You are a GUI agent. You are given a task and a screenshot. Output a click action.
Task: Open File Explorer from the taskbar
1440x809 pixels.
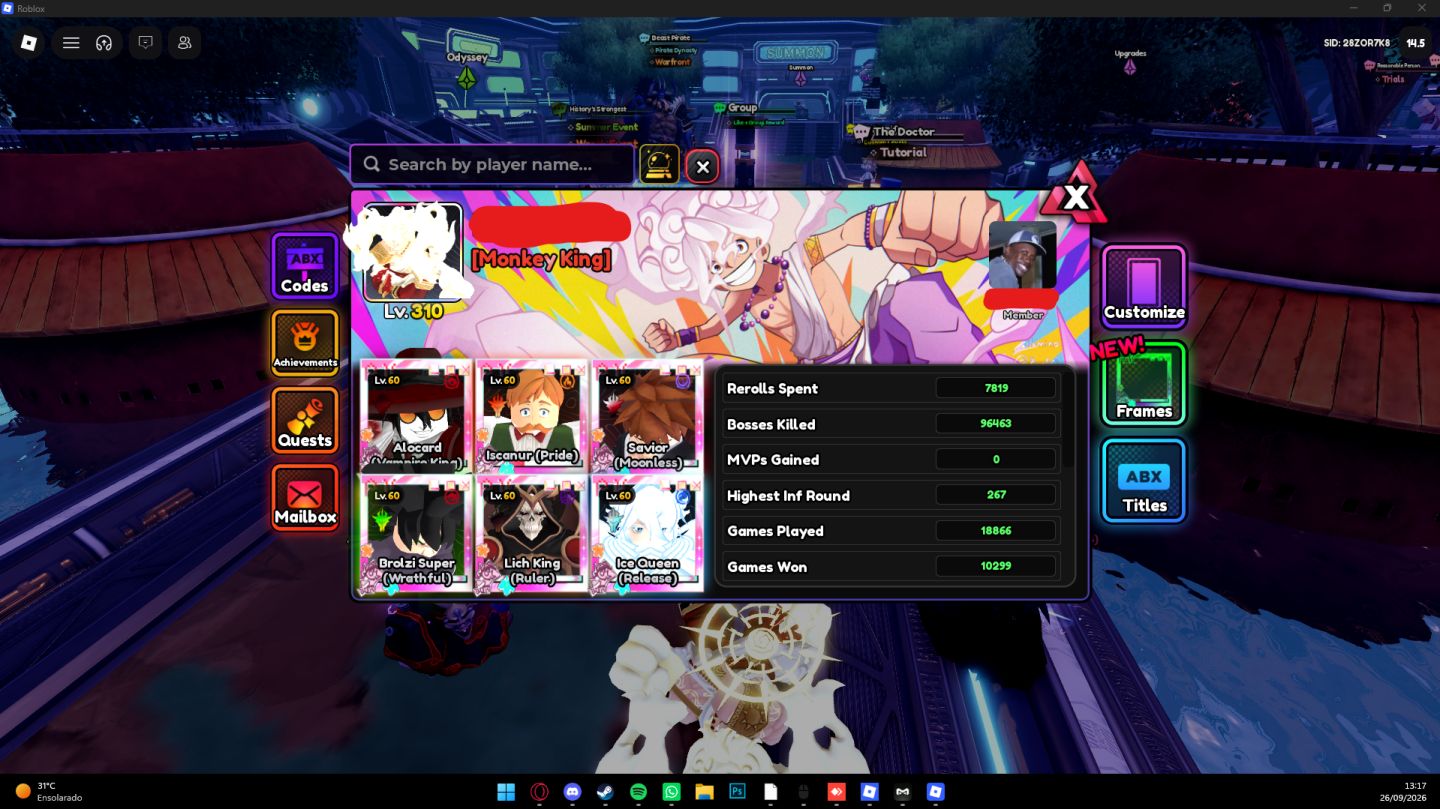pos(704,792)
